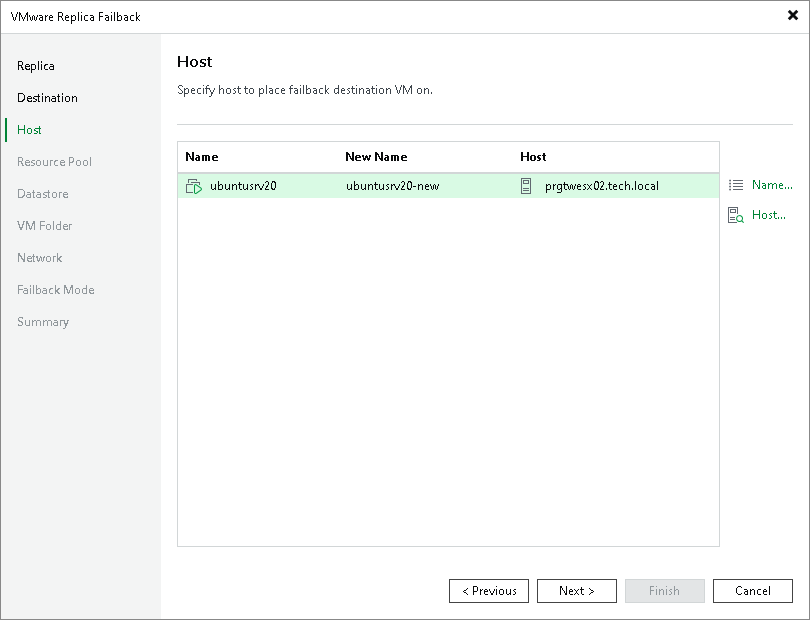The image size is (810, 620).
Task: Open the Host... link to choose a host
Action: point(769,215)
